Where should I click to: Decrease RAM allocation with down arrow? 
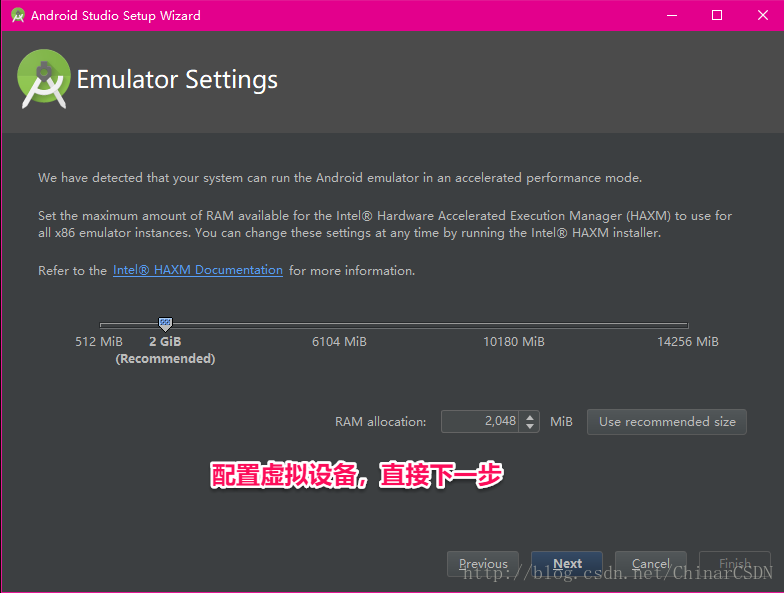(530, 426)
